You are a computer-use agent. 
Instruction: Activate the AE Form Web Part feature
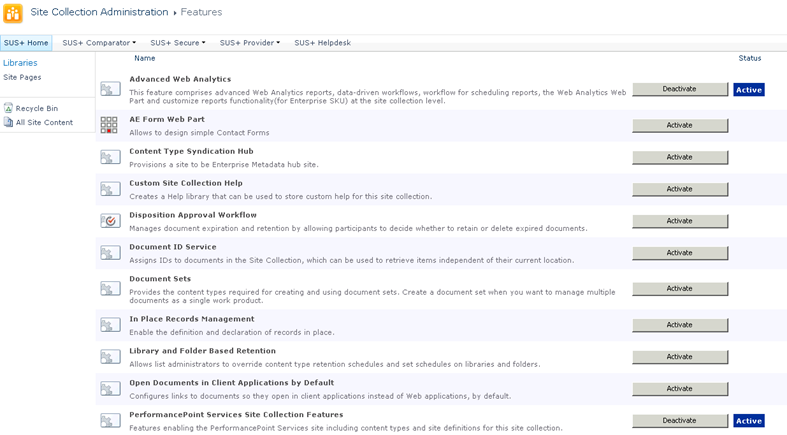680,125
